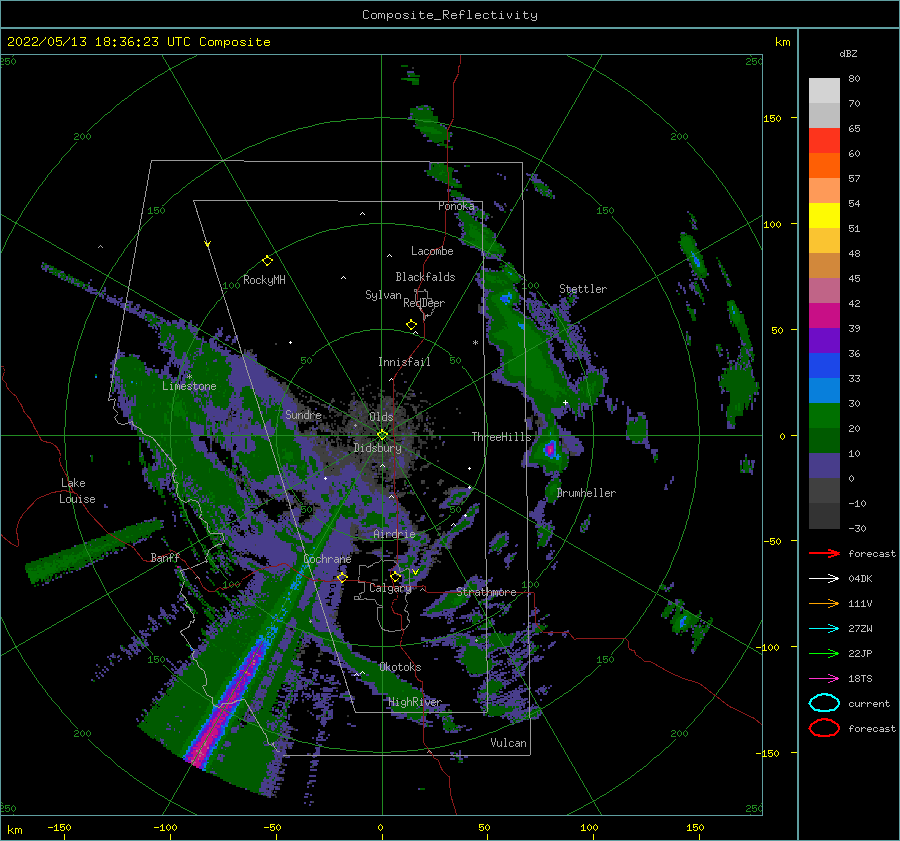
Task: Click the yellow 150 label on right axis
Action: (x=773, y=118)
